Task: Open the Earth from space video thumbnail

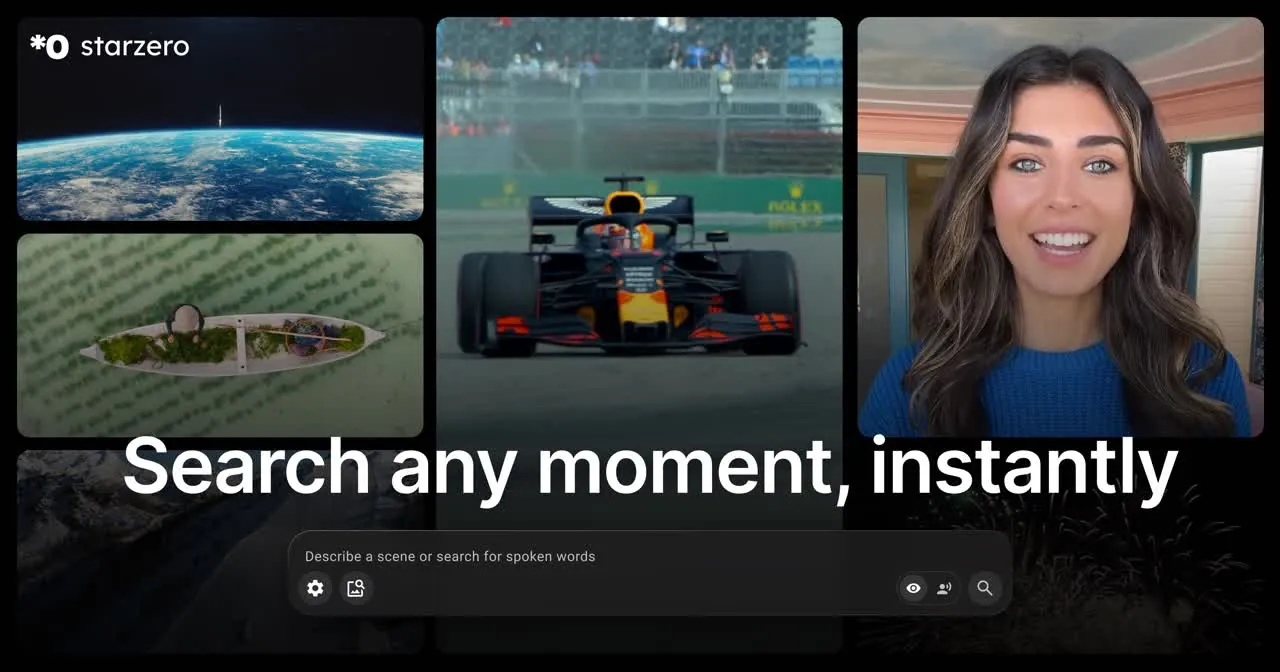Action: (x=220, y=119)
